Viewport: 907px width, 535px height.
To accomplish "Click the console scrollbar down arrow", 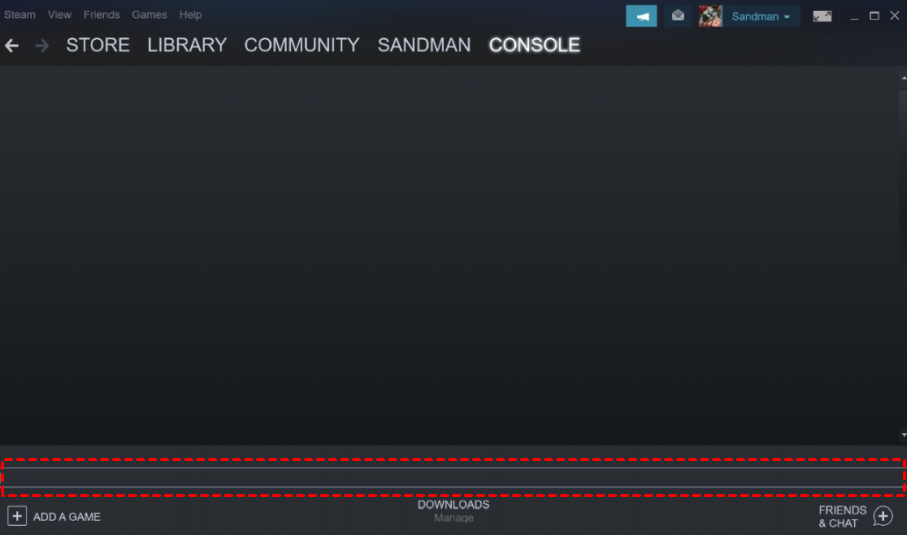I will point(903,434).
